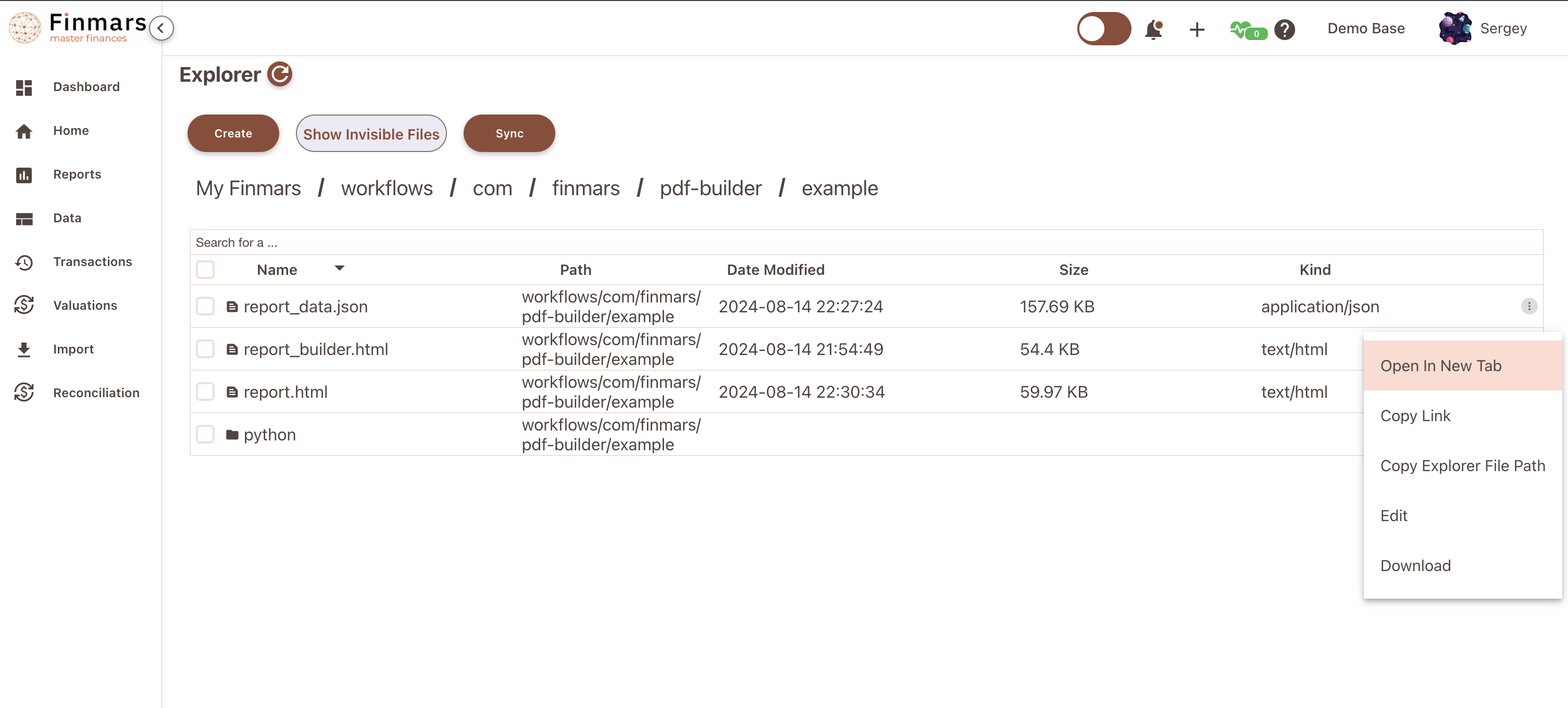1568x708 pixels.
Task: Click the Import download icon
Action: click(x=24, y=349)
